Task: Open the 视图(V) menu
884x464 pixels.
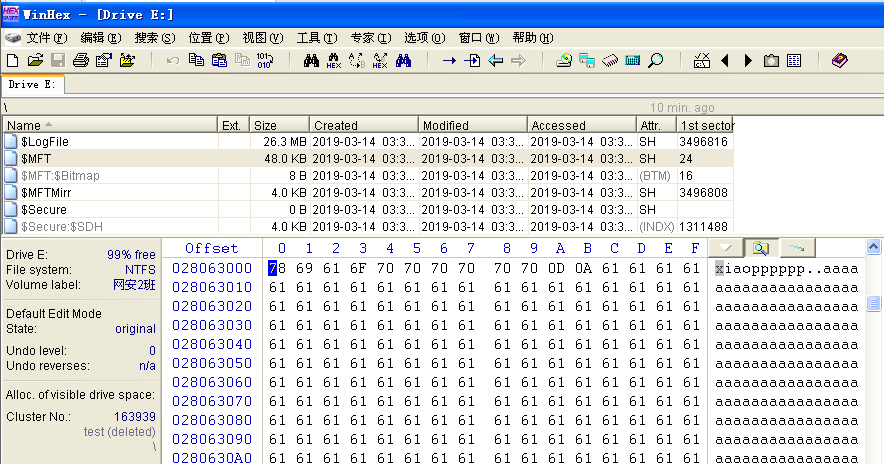Action: coord(263,38)
